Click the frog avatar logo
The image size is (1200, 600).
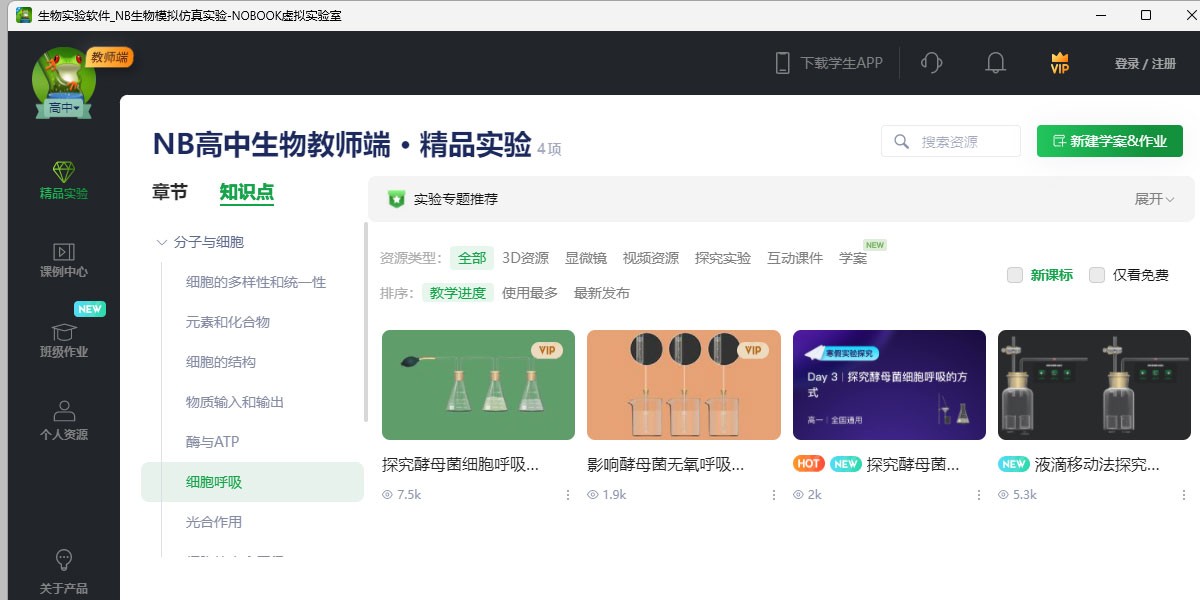tap(64, 80)
